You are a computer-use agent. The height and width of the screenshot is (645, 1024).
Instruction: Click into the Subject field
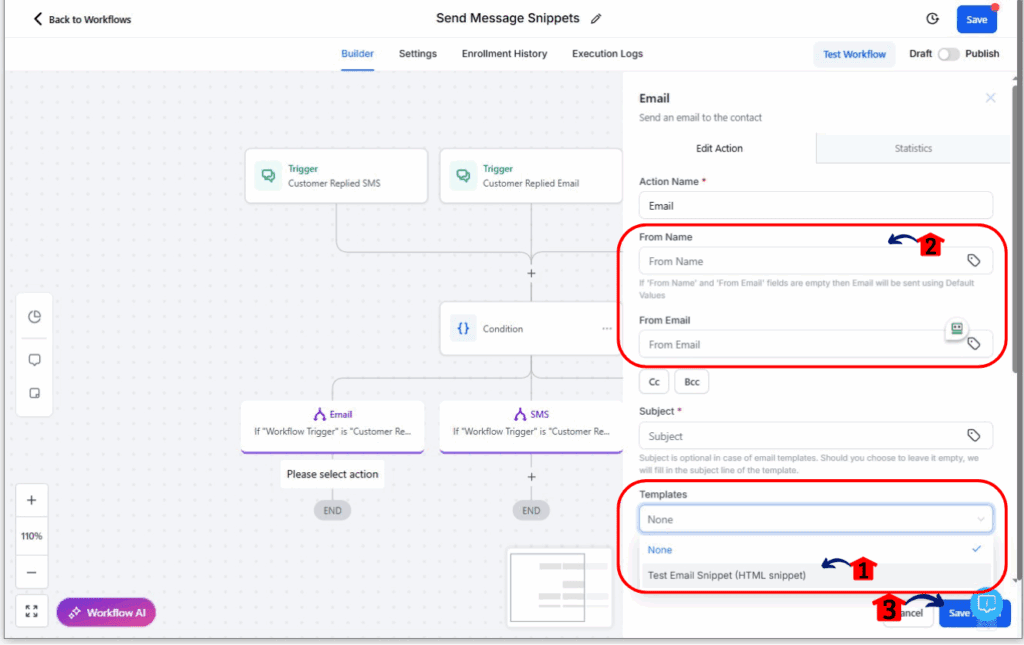816,435
